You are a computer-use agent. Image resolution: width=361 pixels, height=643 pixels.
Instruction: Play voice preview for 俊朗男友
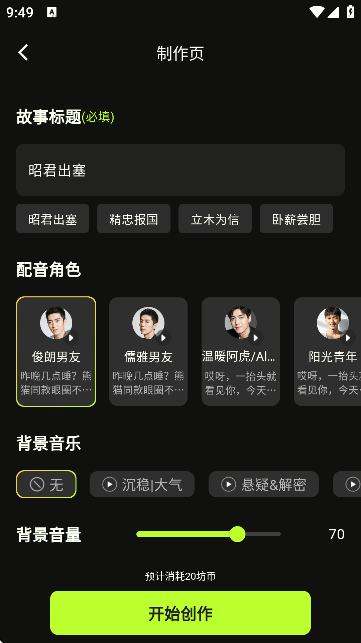71,338
